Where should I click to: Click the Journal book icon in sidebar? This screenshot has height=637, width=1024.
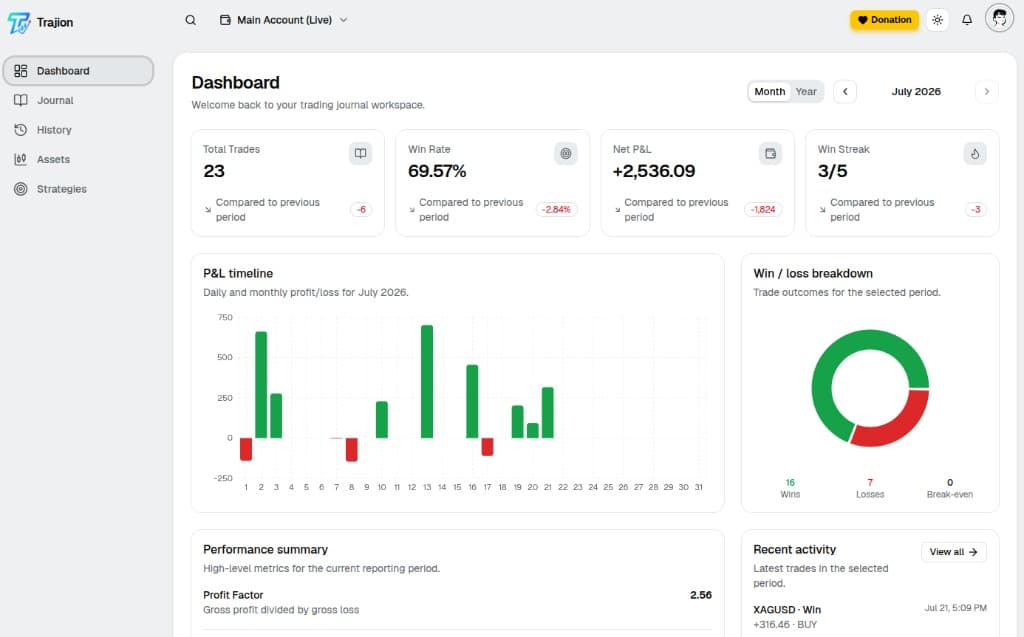point(21,101)
